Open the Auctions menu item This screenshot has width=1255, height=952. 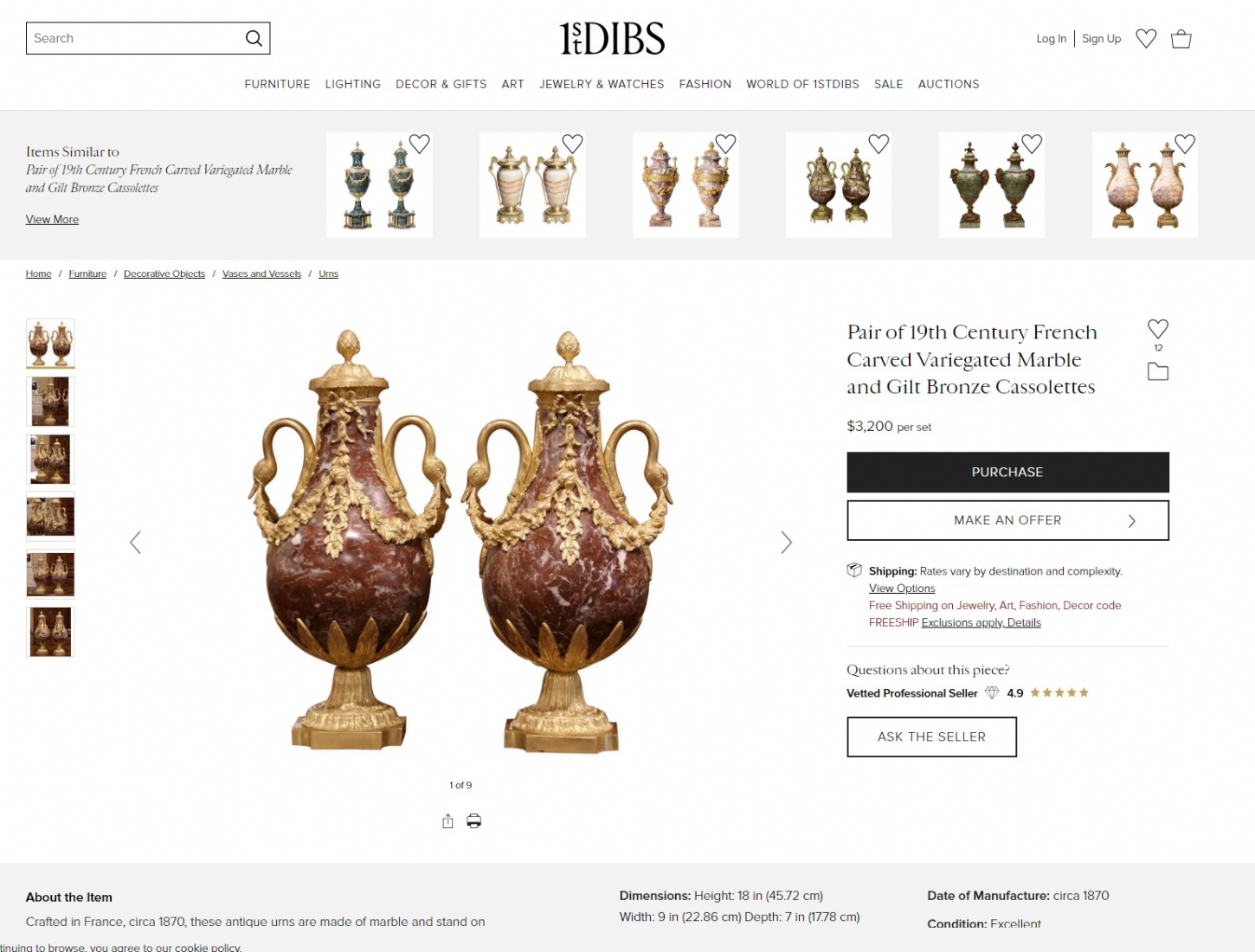pyautogui.click(x=949, y=84)
